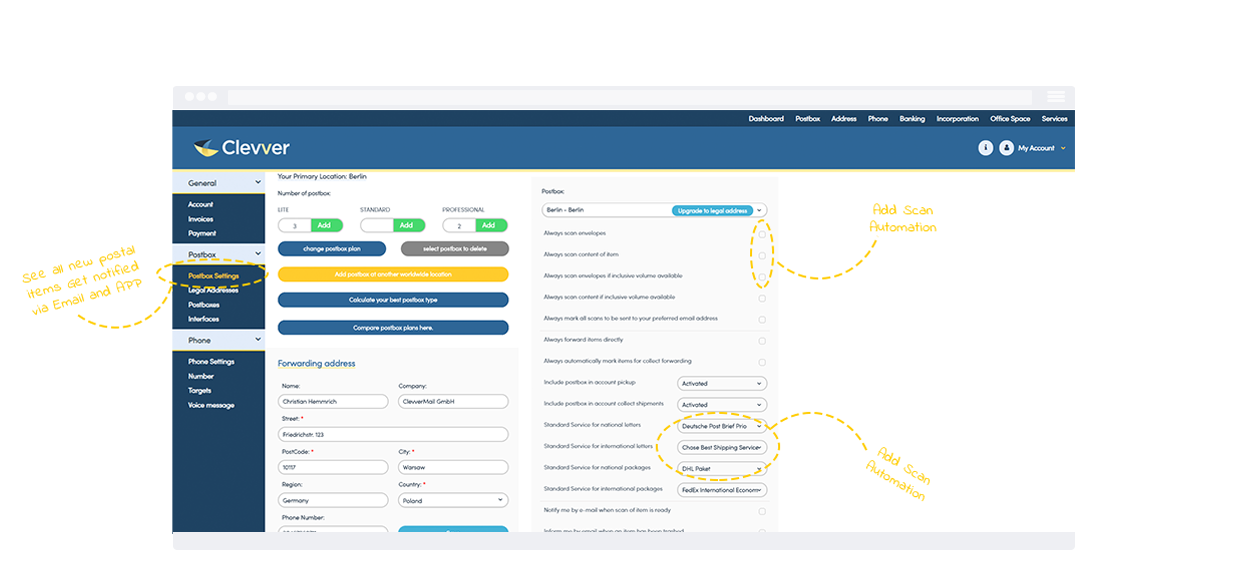Viewport: 1247px width, 576px height.
Task: Open Targets in the sidebar
Action: coord(200,391)
